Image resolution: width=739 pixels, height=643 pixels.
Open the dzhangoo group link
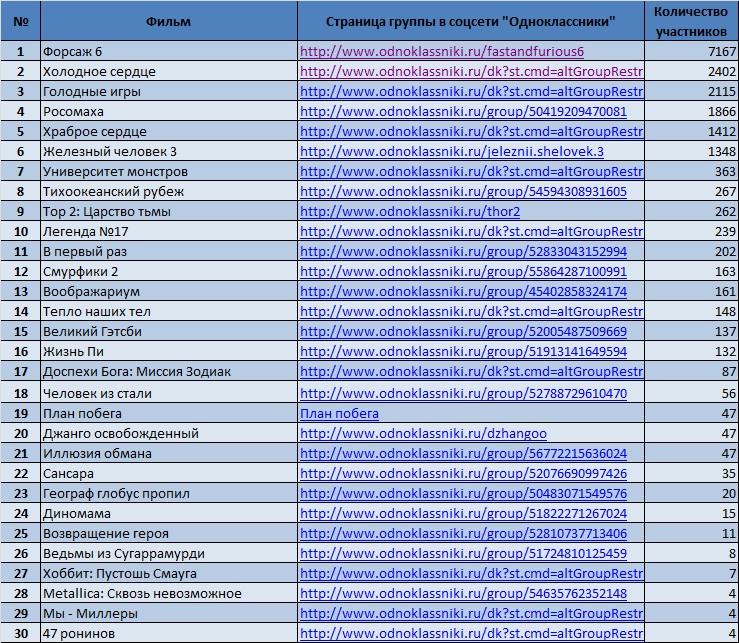(423, 434)
